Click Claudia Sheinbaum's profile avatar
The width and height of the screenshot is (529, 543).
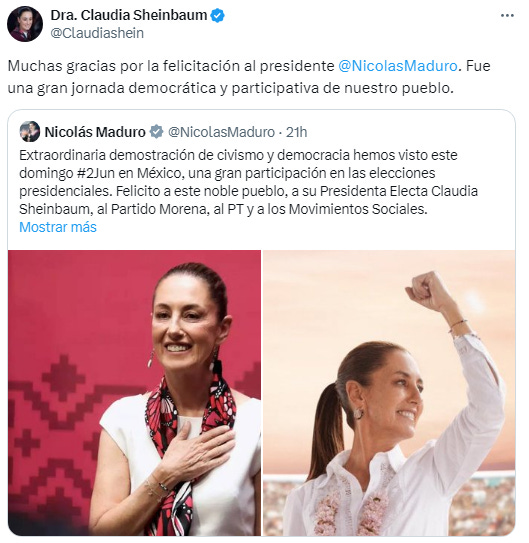click(25, 24)
